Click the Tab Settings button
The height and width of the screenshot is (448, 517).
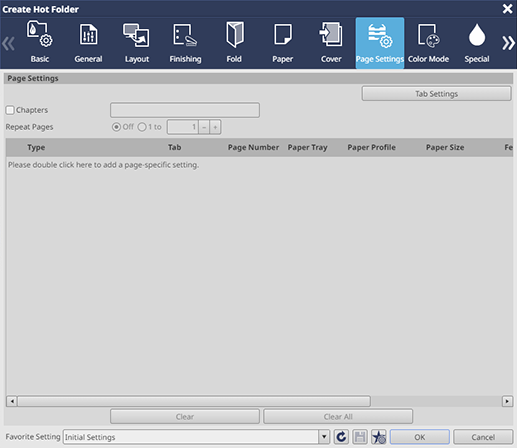(436, 94)
